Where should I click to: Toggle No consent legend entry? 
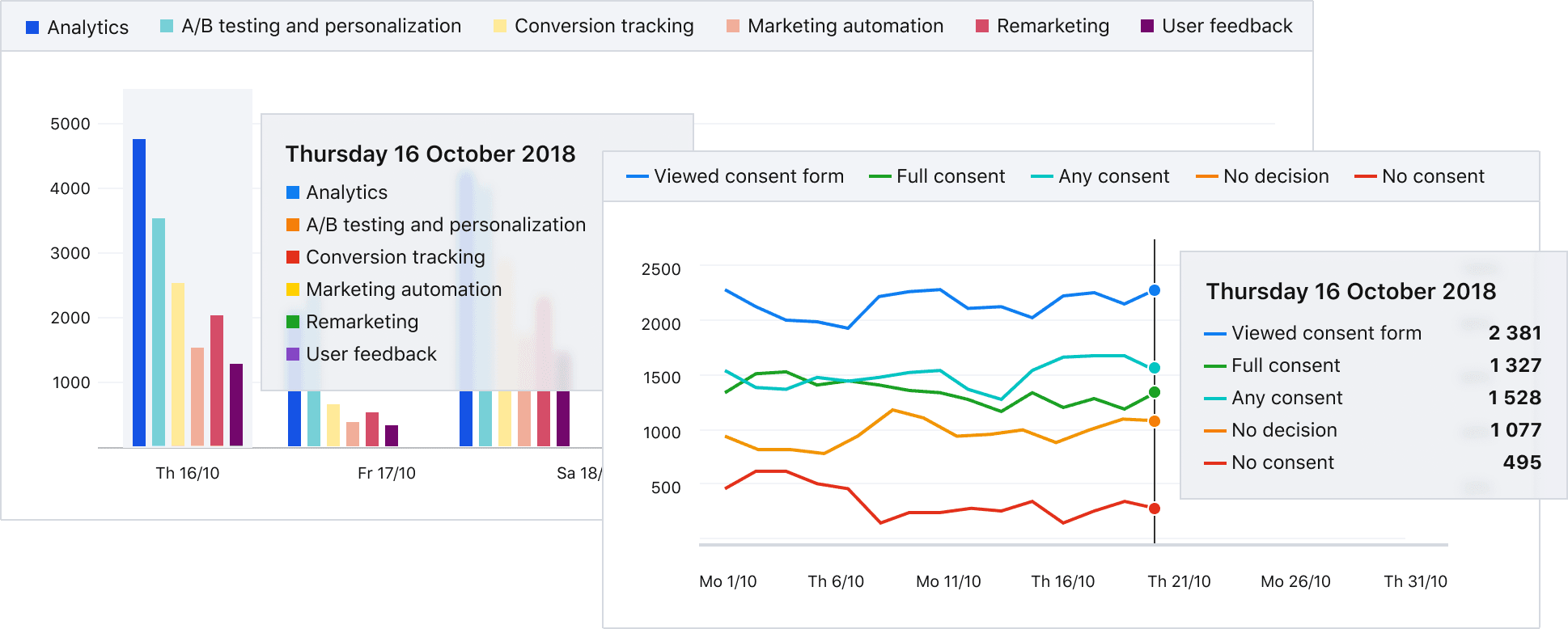click(1420, 176)
